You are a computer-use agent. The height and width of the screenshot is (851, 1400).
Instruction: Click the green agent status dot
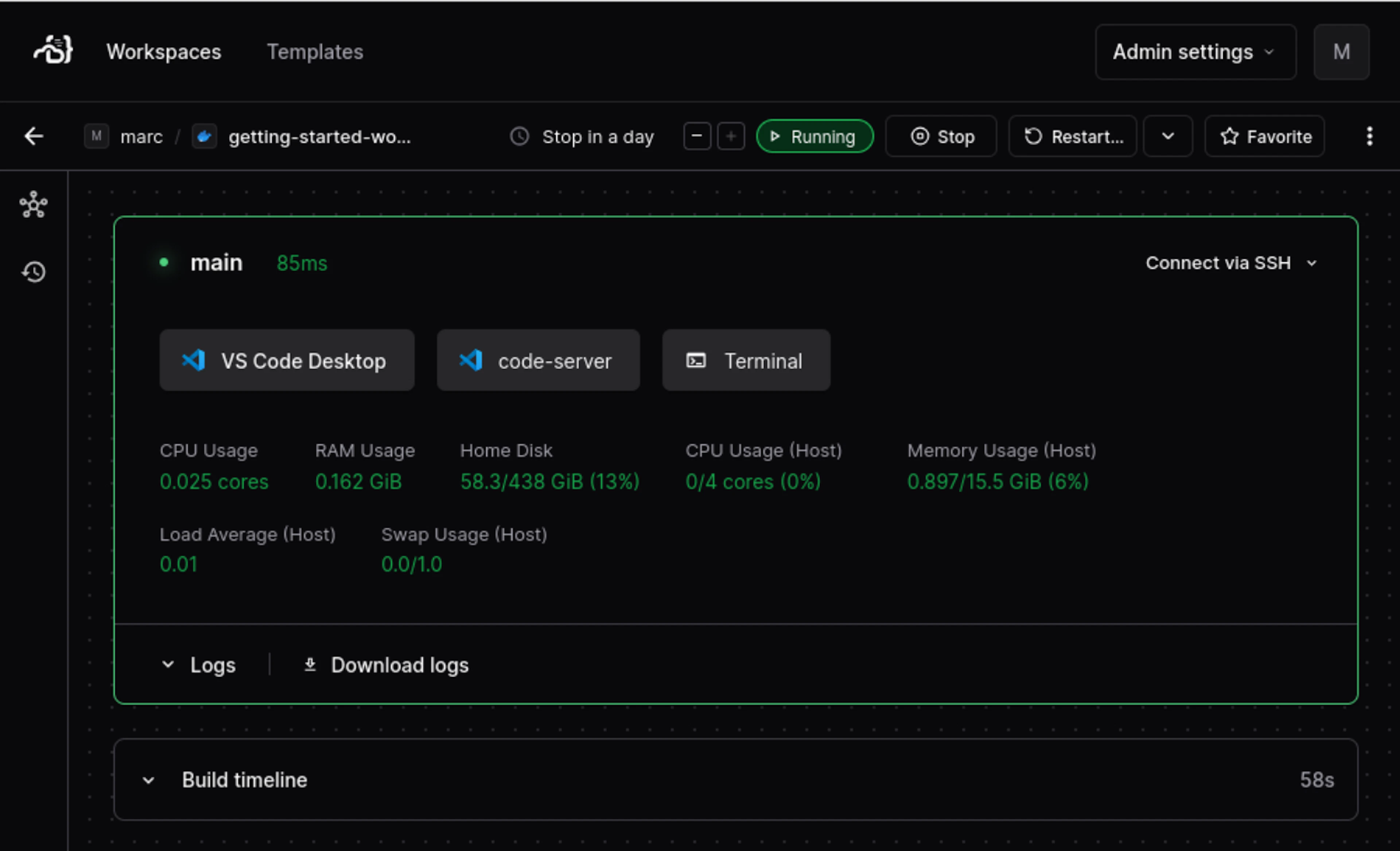(x=164, y=262)
